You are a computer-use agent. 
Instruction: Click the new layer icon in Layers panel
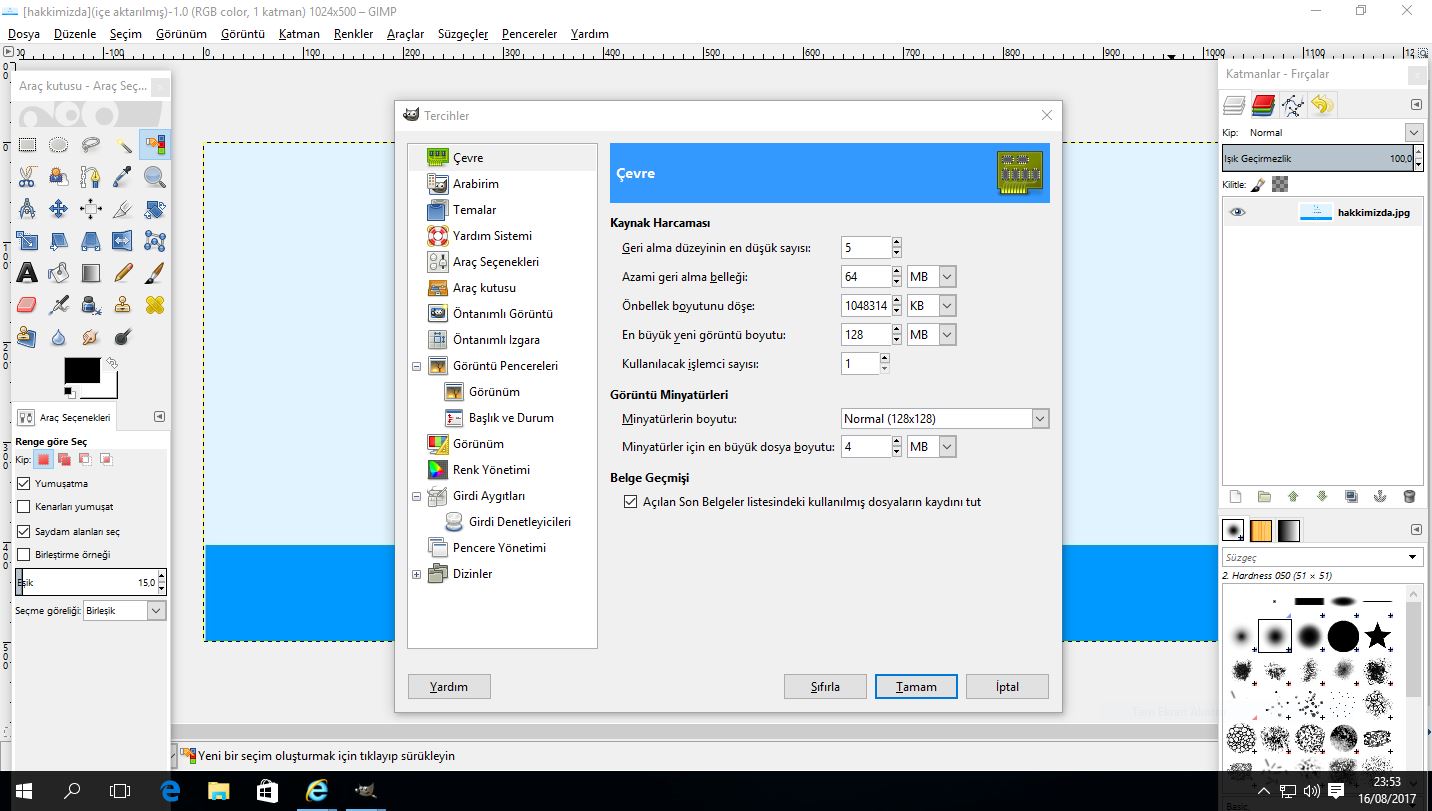1235,496
